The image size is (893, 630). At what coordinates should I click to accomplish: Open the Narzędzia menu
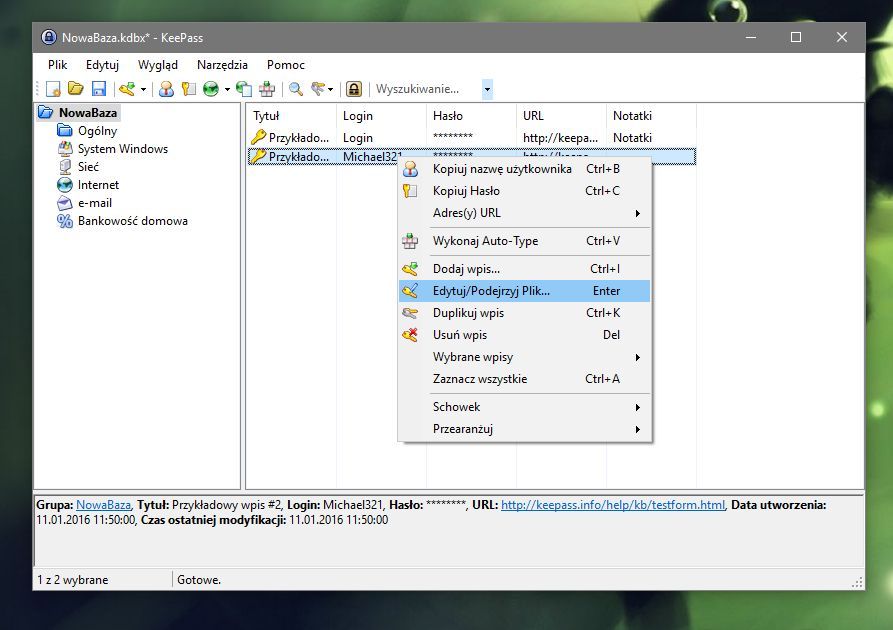[x=222, y=65]
